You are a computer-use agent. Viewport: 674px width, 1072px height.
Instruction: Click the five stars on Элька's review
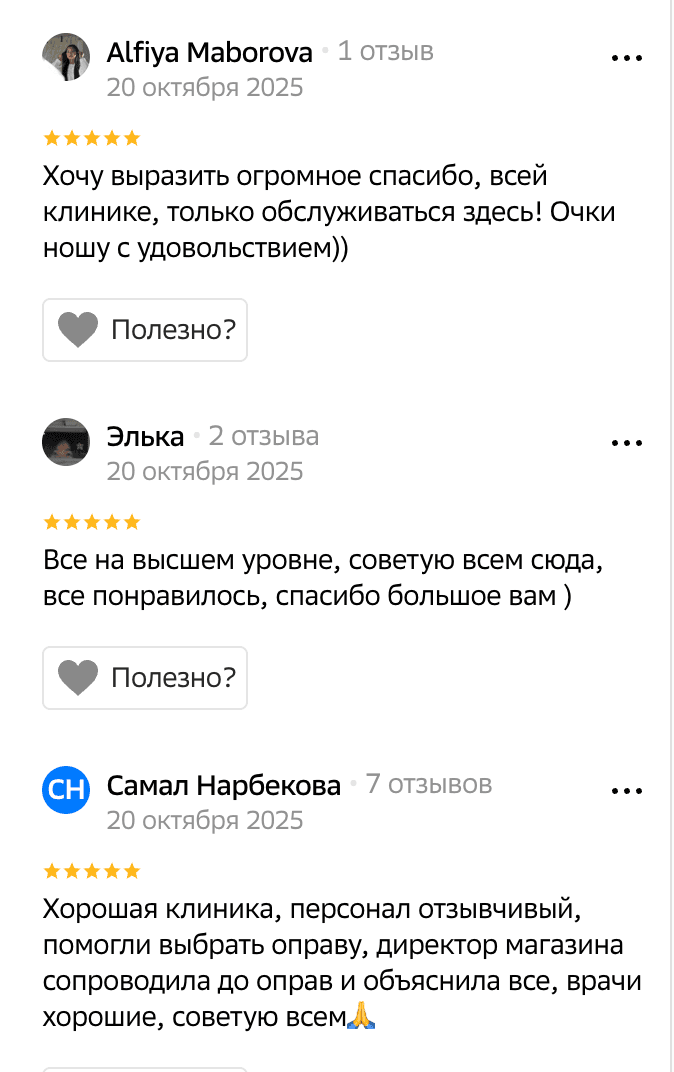tap(91, 522)
